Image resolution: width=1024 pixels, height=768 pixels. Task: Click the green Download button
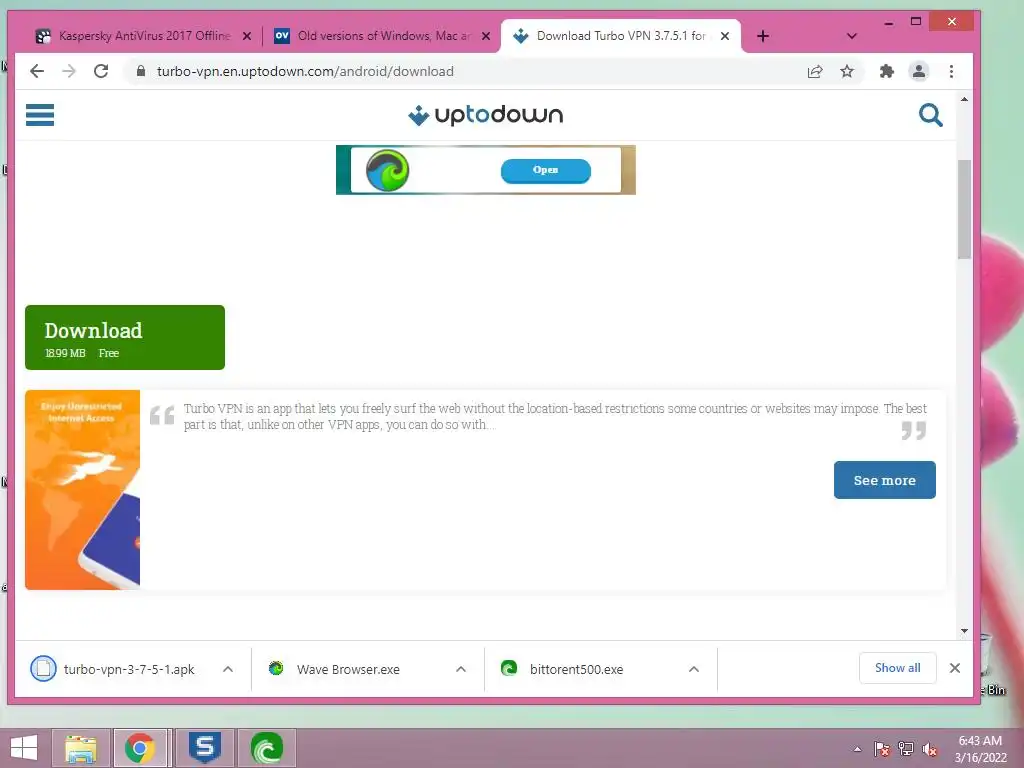[x=125, y=338]
